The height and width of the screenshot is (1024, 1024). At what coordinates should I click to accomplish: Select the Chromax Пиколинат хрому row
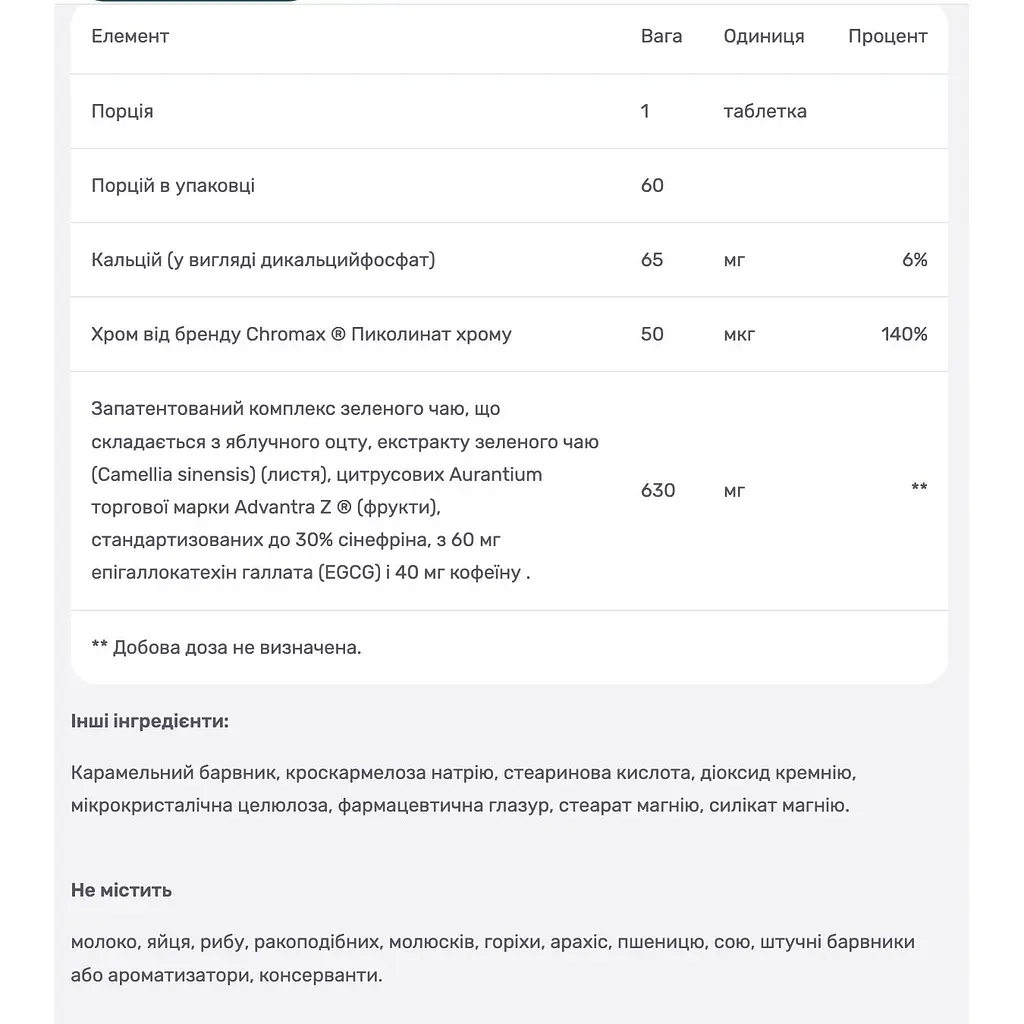pyautogui.click(x=509, y=334)
